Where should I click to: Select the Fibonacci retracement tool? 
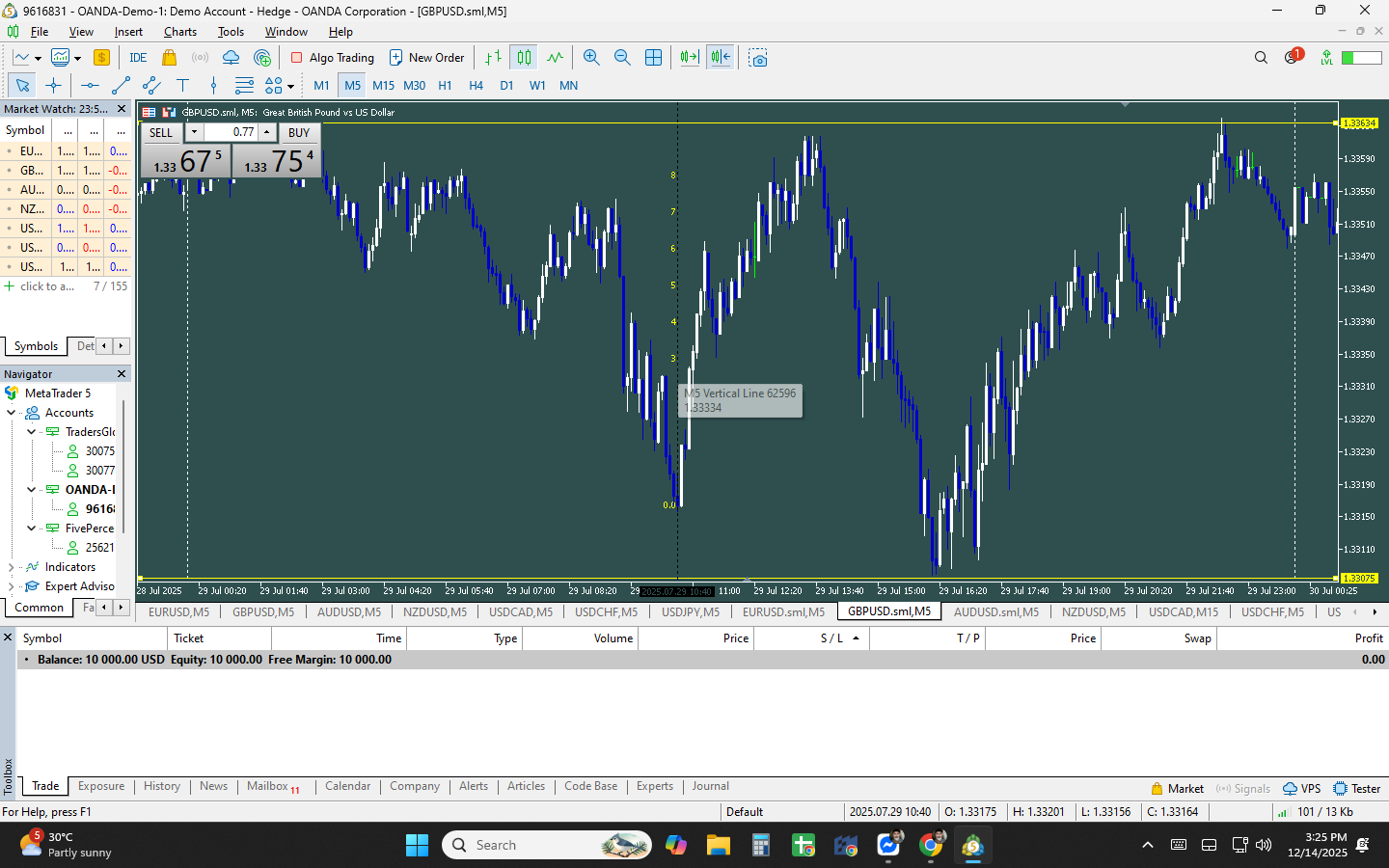244,85
